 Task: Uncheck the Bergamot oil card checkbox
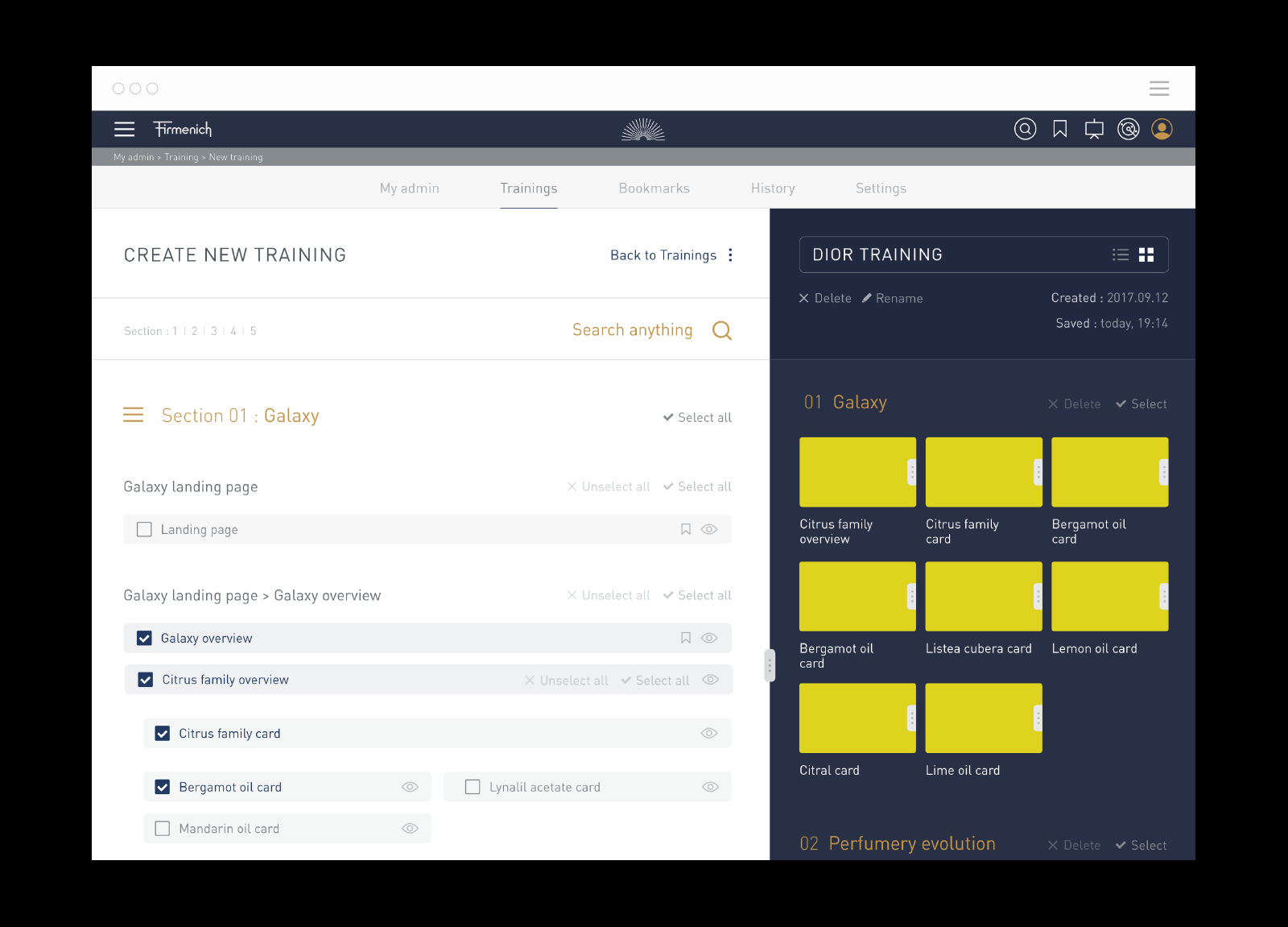[x=163, y=787]
